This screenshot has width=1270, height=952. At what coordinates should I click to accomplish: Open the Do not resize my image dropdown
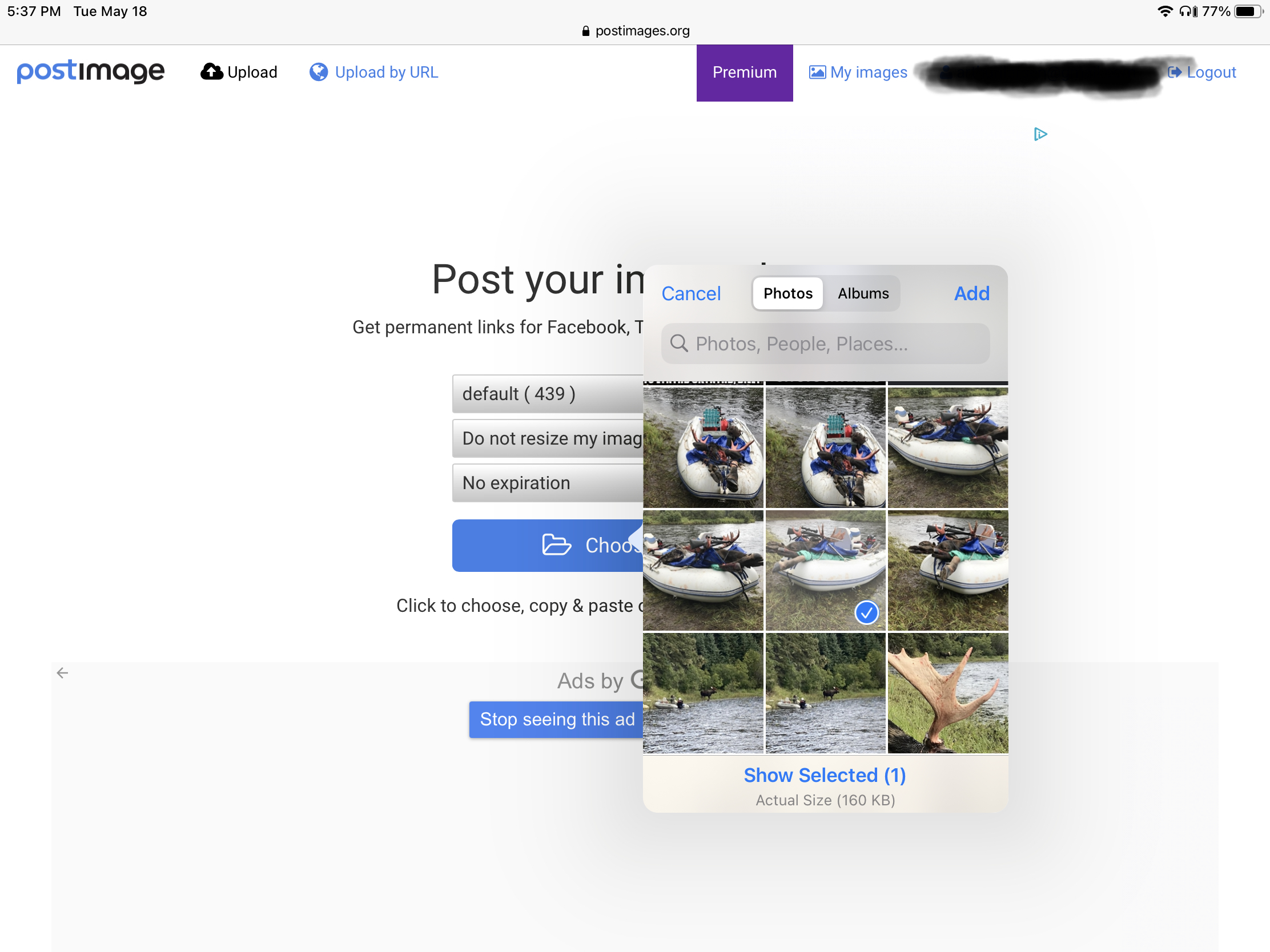coord(547,438)
